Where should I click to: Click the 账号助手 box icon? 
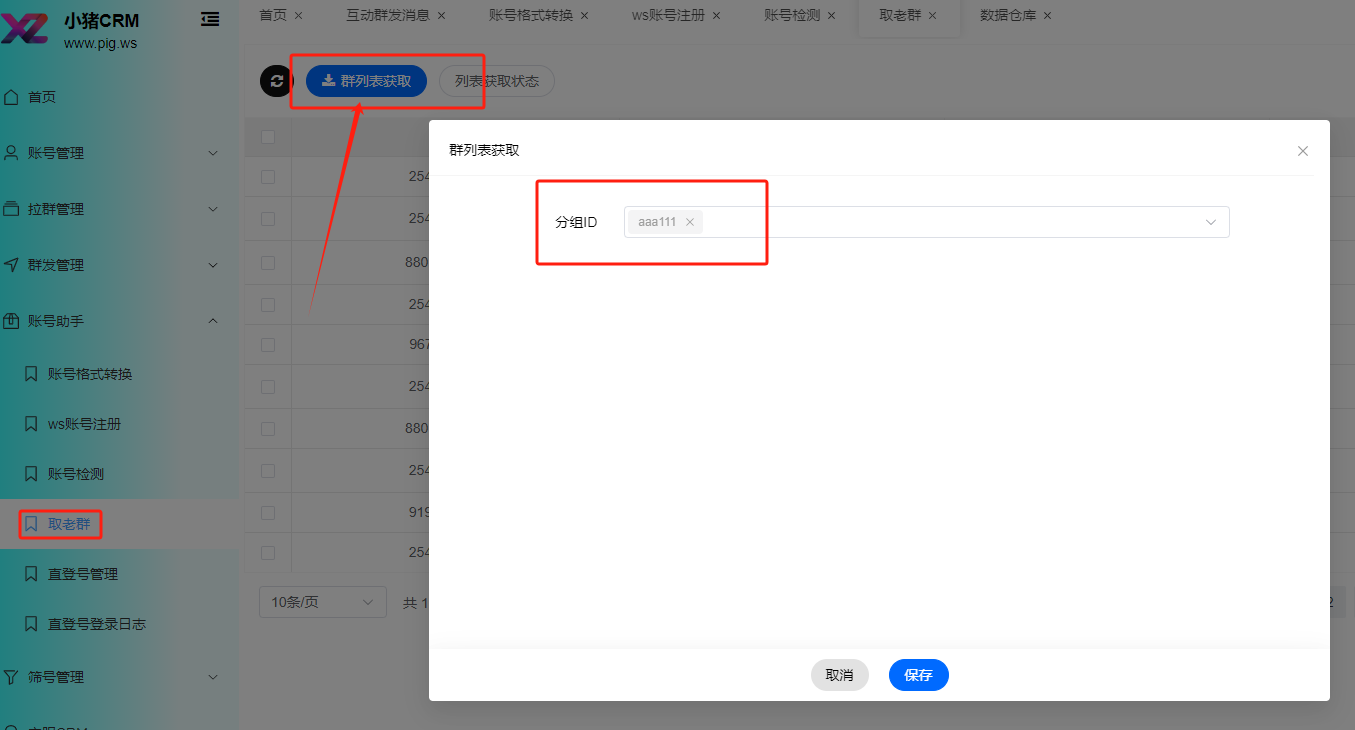(12, 321)
